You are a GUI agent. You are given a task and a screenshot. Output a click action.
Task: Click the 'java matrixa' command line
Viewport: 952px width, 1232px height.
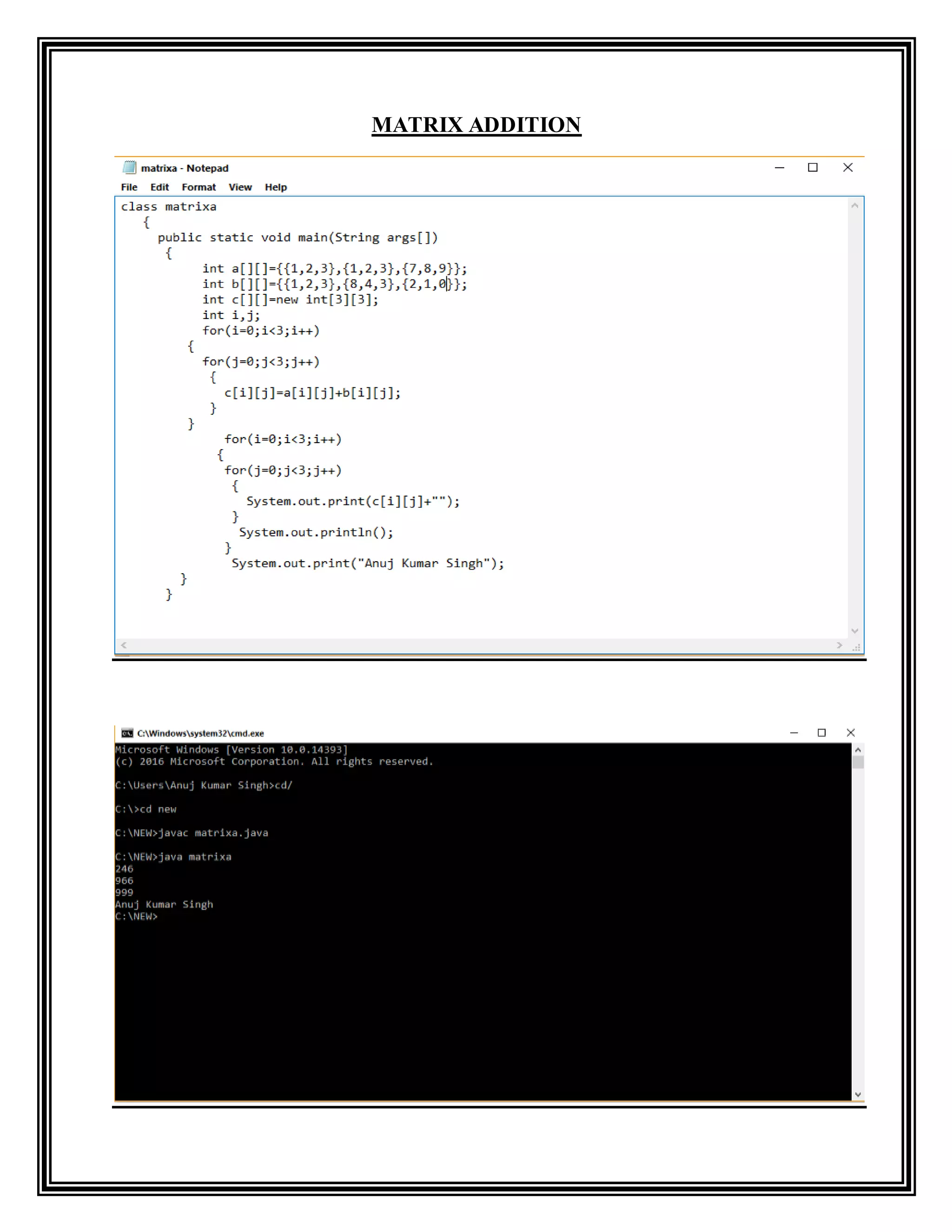pos(173,856)
